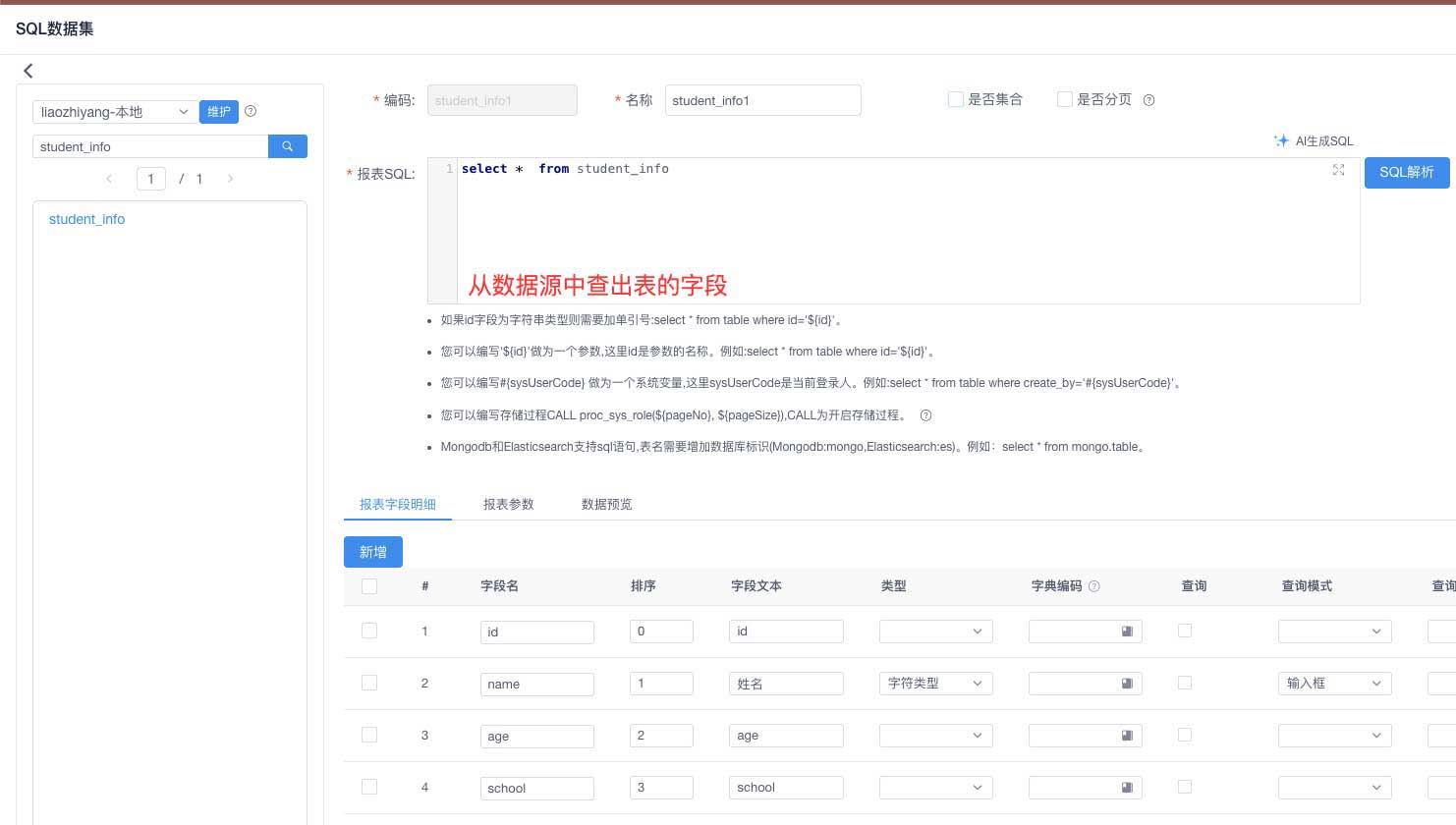This screenshot has width=1456, height=825.
Task: Open dictionary picker icon in name row
Action: tap(1127, 684)
